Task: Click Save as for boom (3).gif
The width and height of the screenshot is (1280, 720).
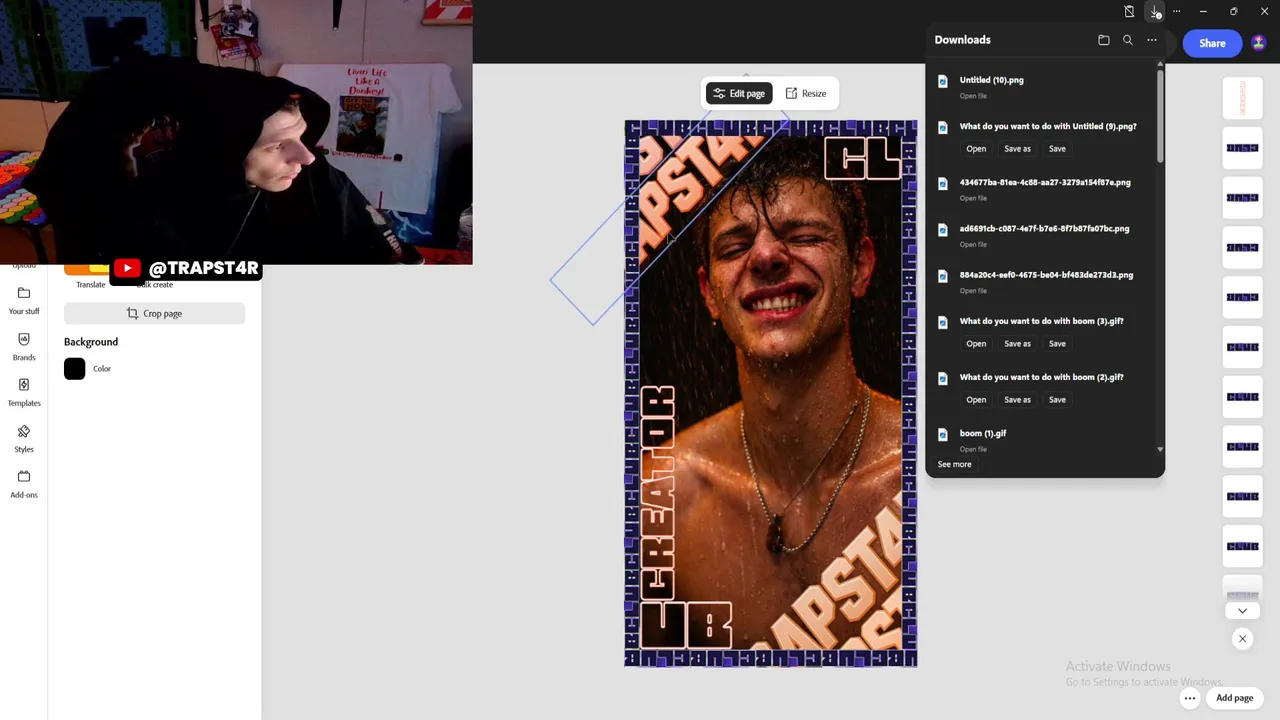Action: point(1017,344)
